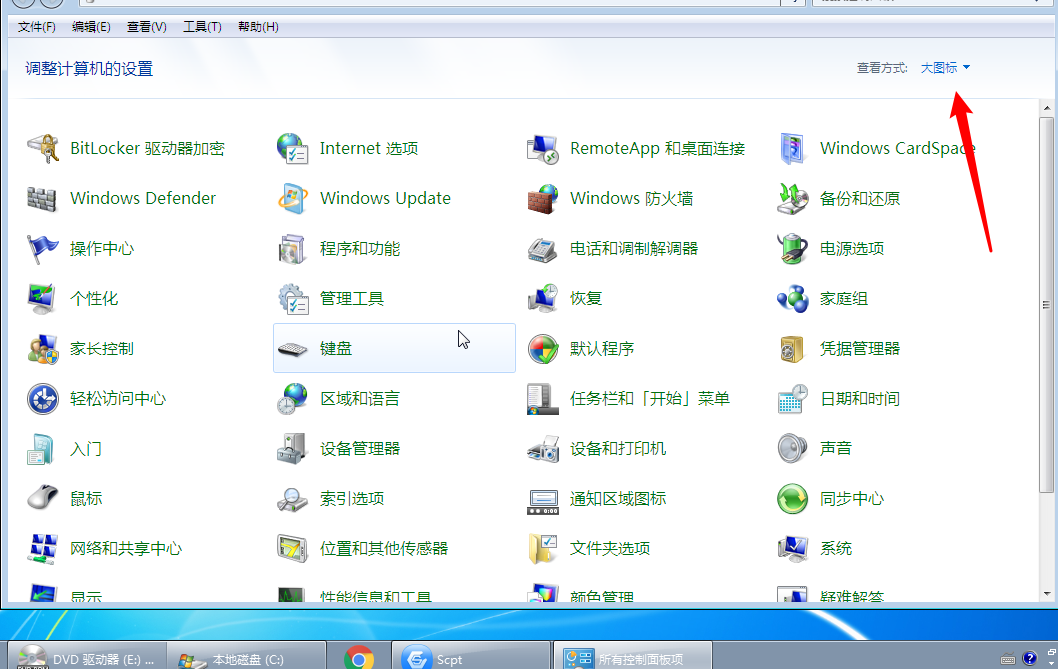Open the 个性化 personalization link
This screenshot has height=669, width=1058.
94,299
